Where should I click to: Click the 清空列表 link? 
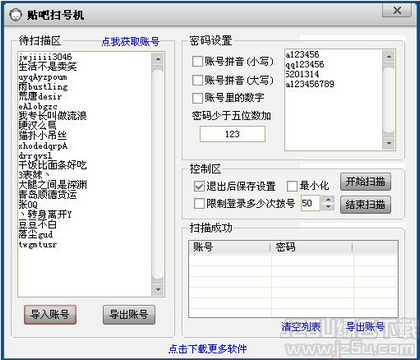pos(301,327)
